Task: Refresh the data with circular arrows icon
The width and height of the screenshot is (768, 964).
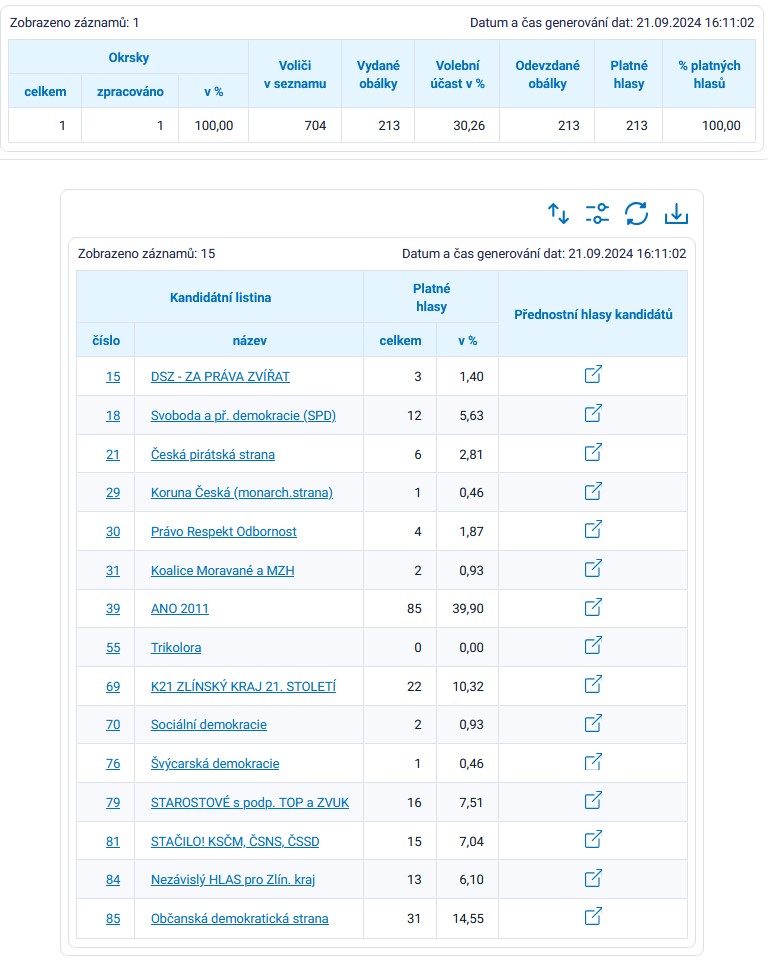Action: (x=637, y=213)
